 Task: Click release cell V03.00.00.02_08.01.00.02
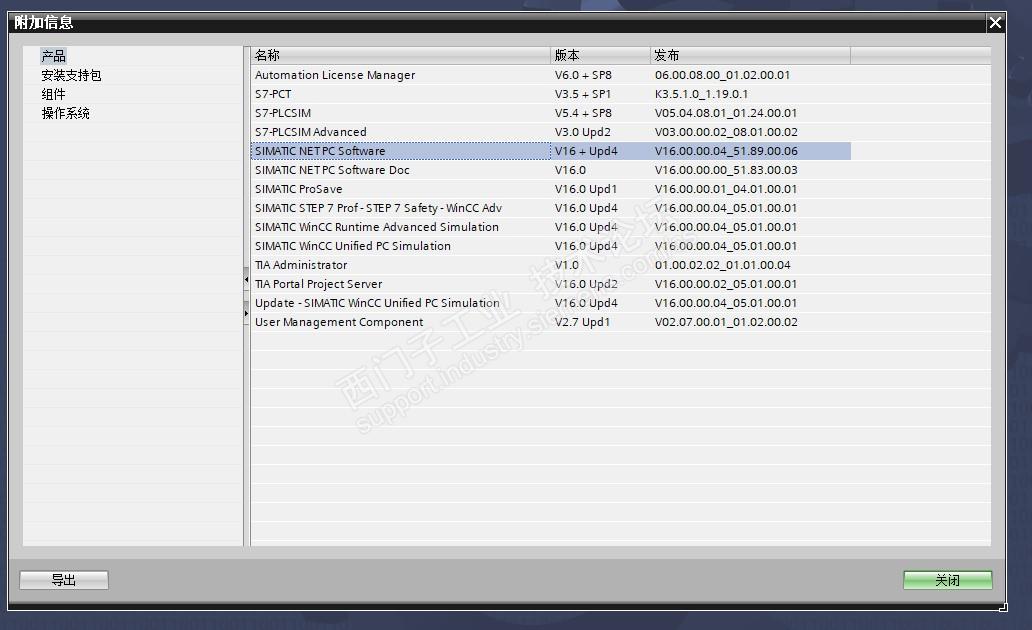tap(750, 132)
